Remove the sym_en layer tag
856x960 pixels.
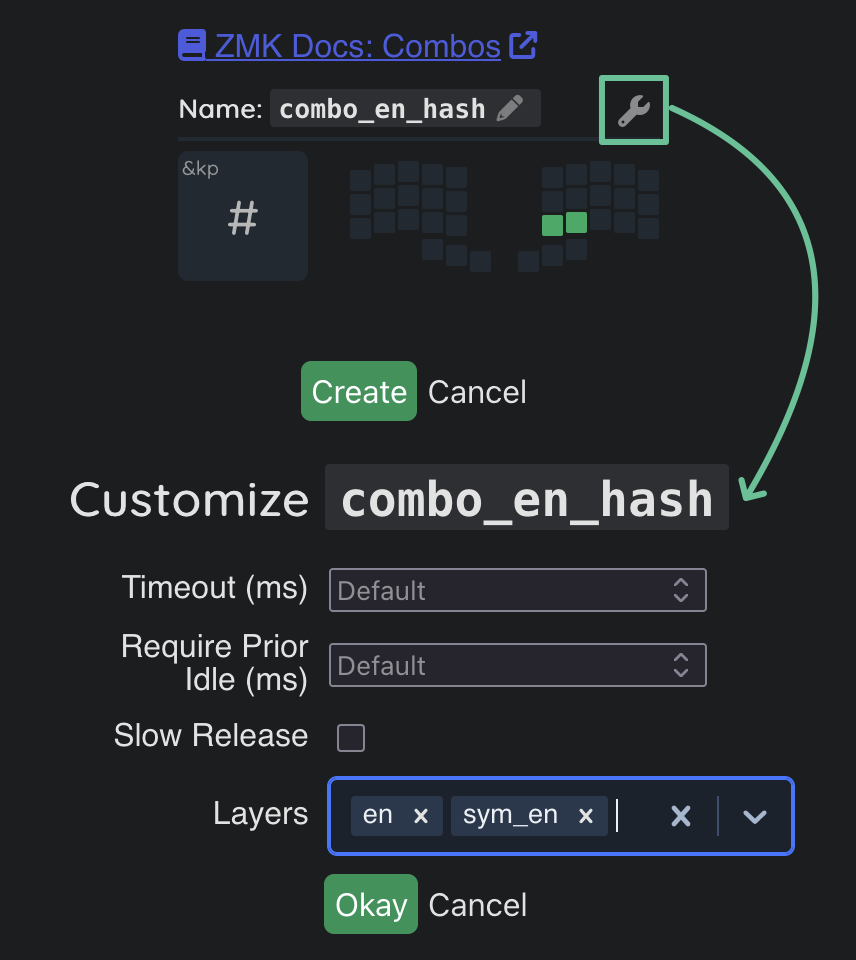586,816
